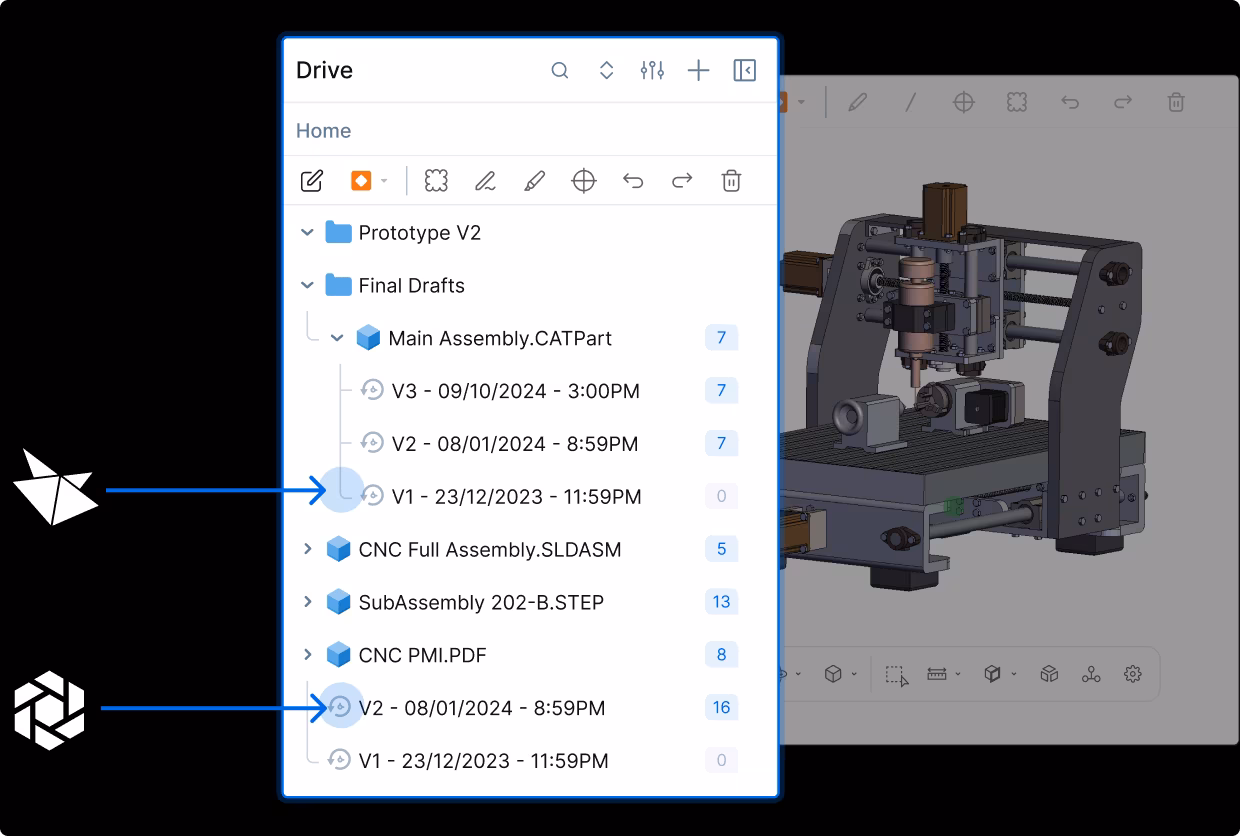The image size is (1240, 836).
Task: Open the shaded-face cube dropdown arrow
Action: click(1013, 675)
